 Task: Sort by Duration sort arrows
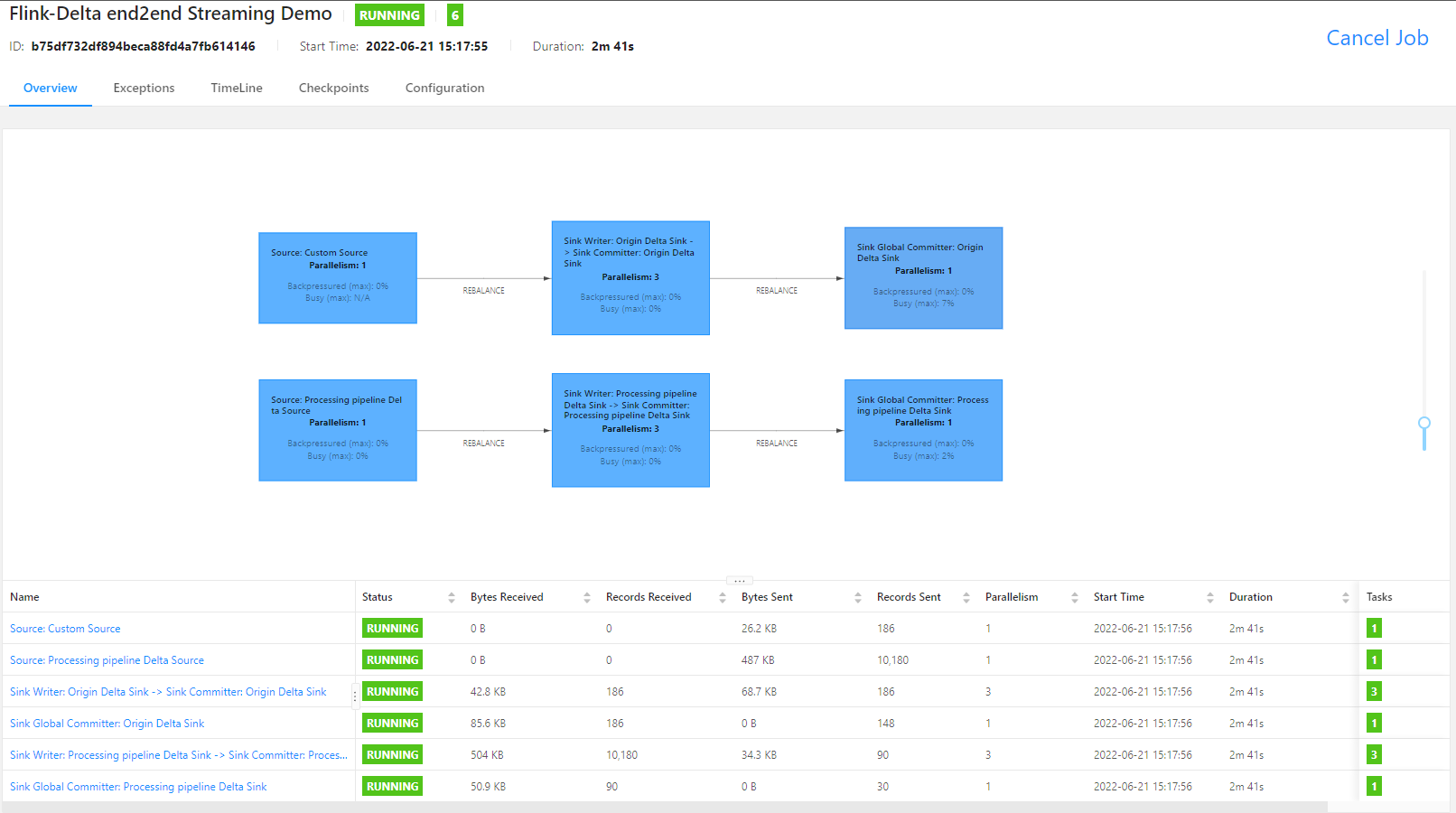point(1346,598)
